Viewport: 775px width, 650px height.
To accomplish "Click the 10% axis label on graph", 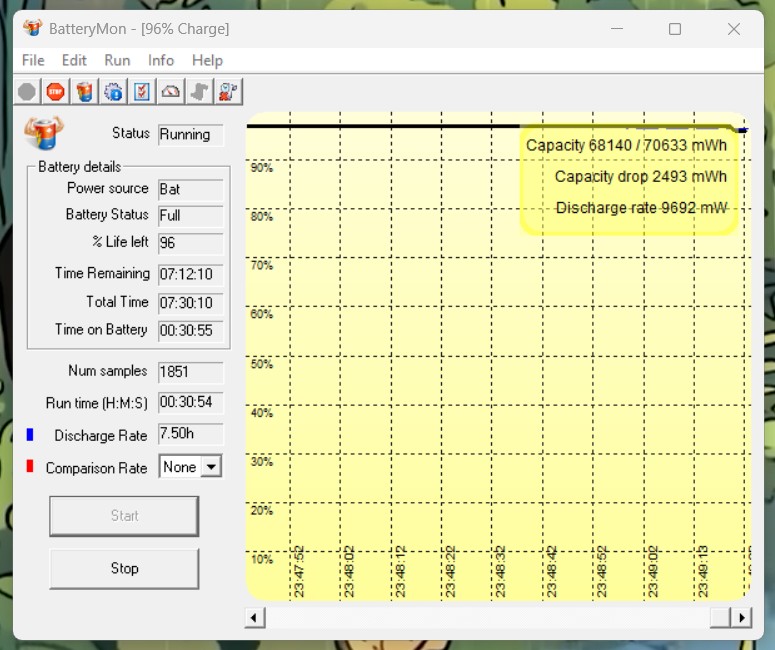I will point(261,560).
